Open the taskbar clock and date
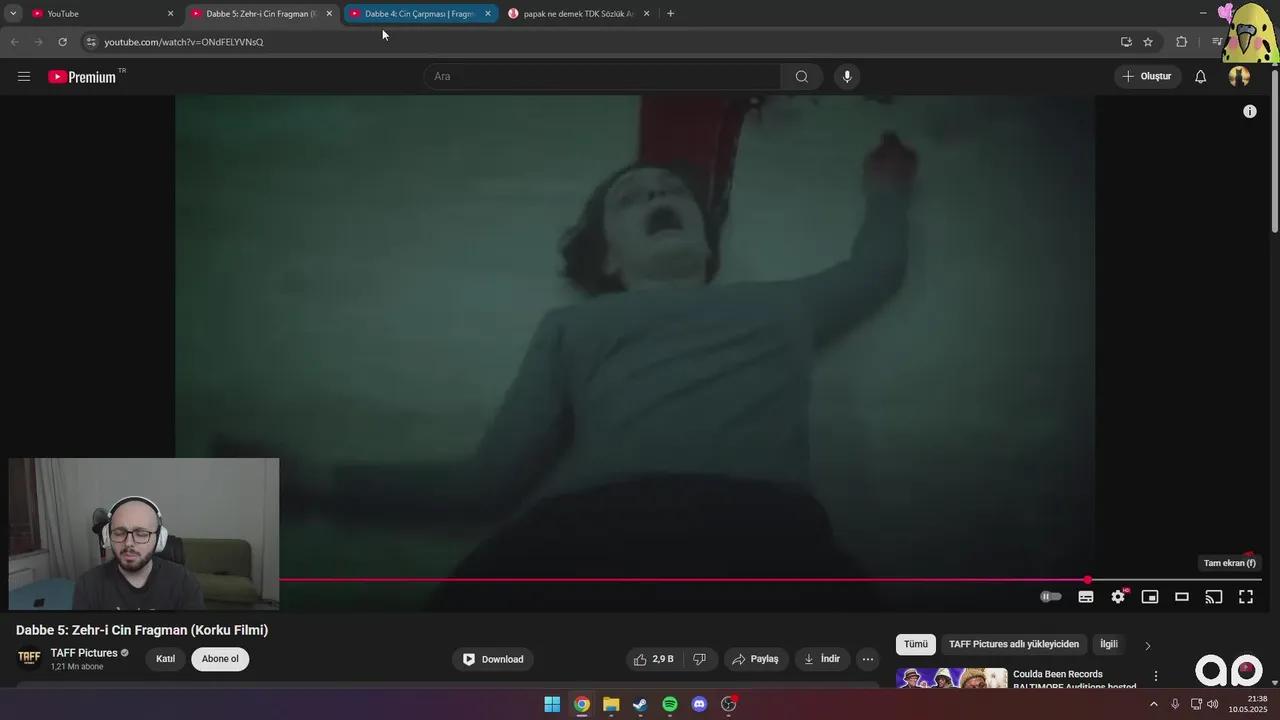This screenshot has width=1280, height=720. pos(1248,704)
